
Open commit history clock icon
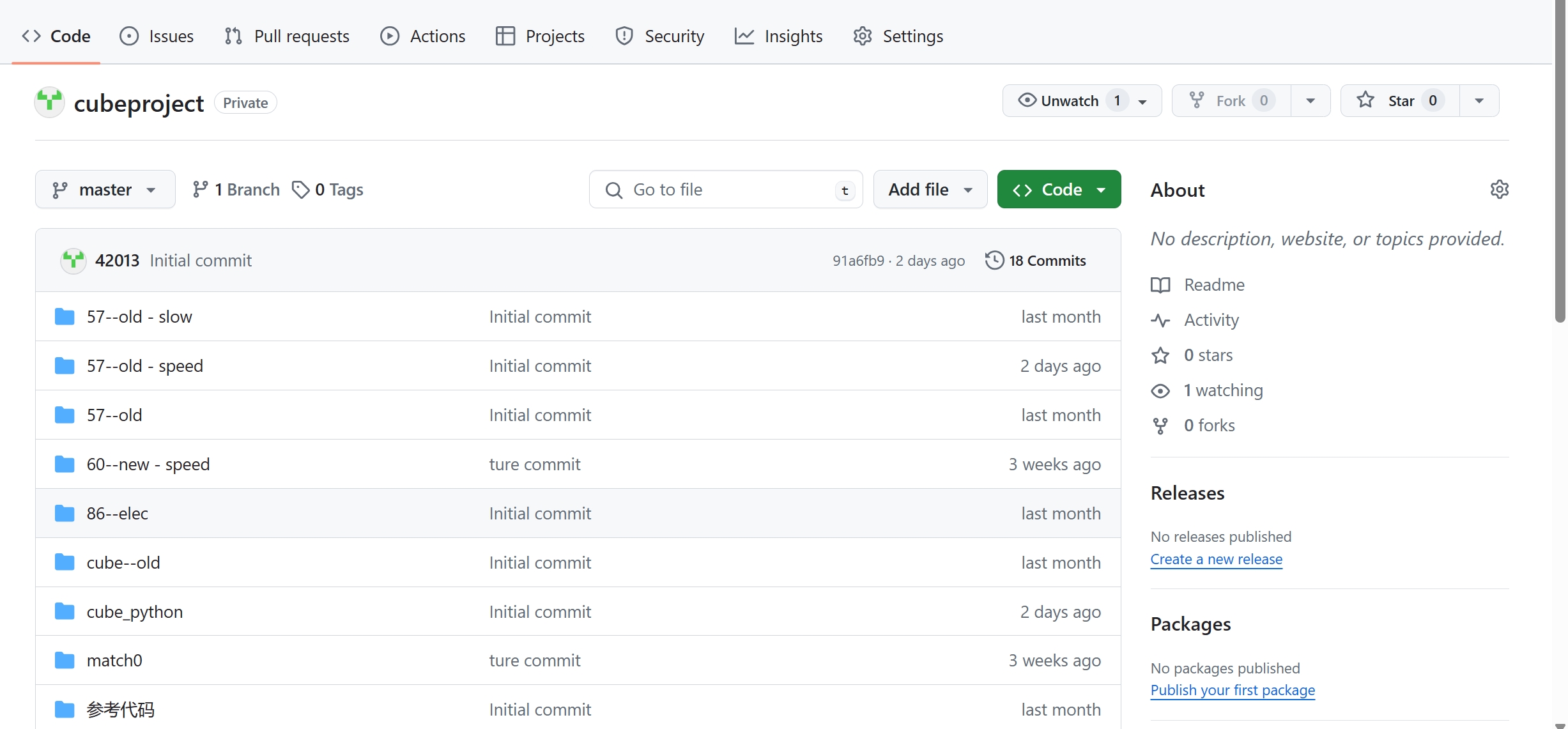[994, 261]
